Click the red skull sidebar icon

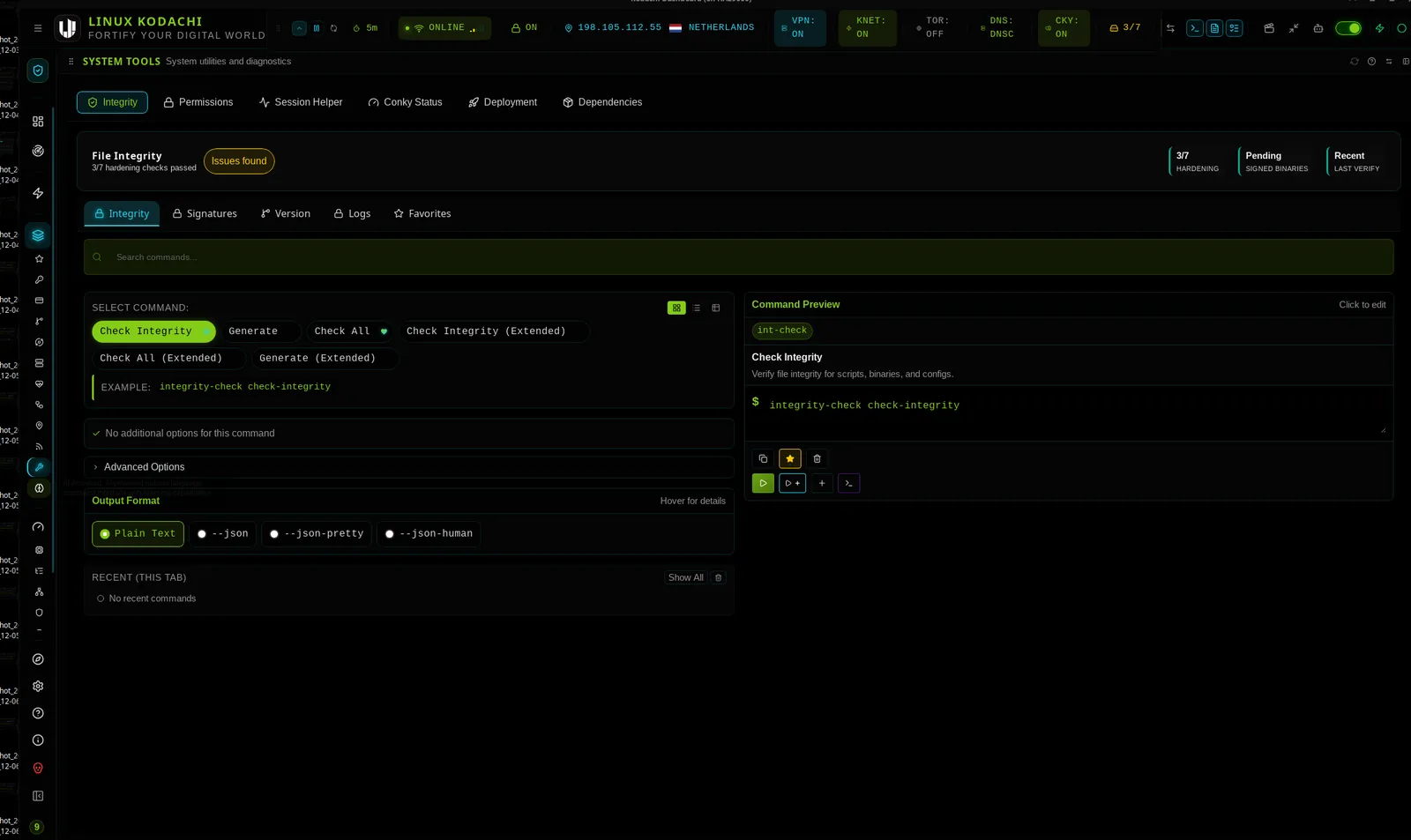[x=38, y=769]
